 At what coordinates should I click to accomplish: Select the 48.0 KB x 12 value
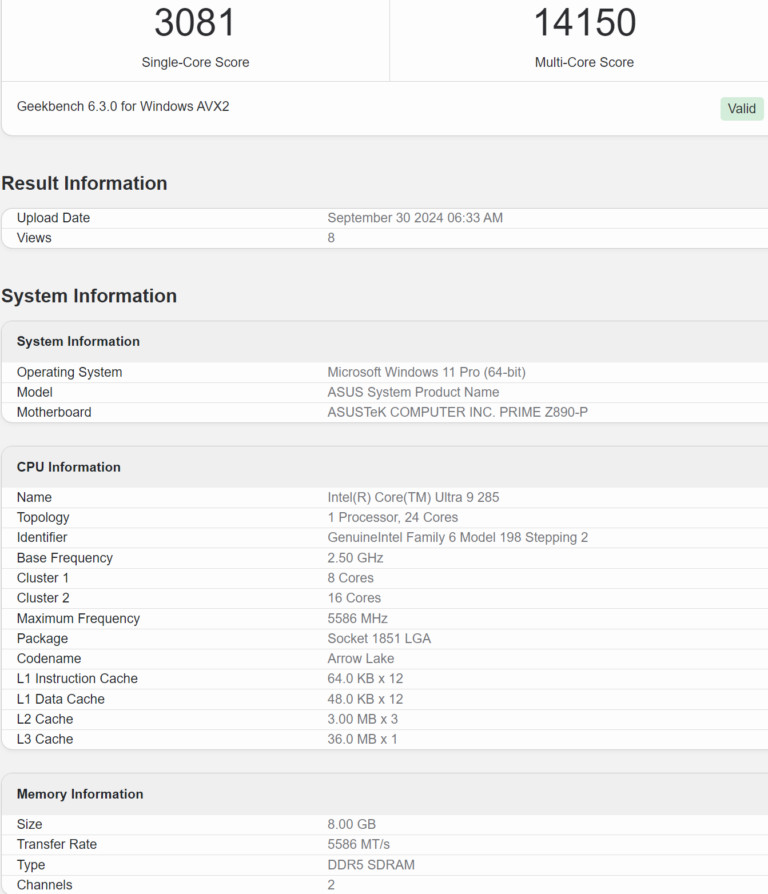click(x=365, y=699)
